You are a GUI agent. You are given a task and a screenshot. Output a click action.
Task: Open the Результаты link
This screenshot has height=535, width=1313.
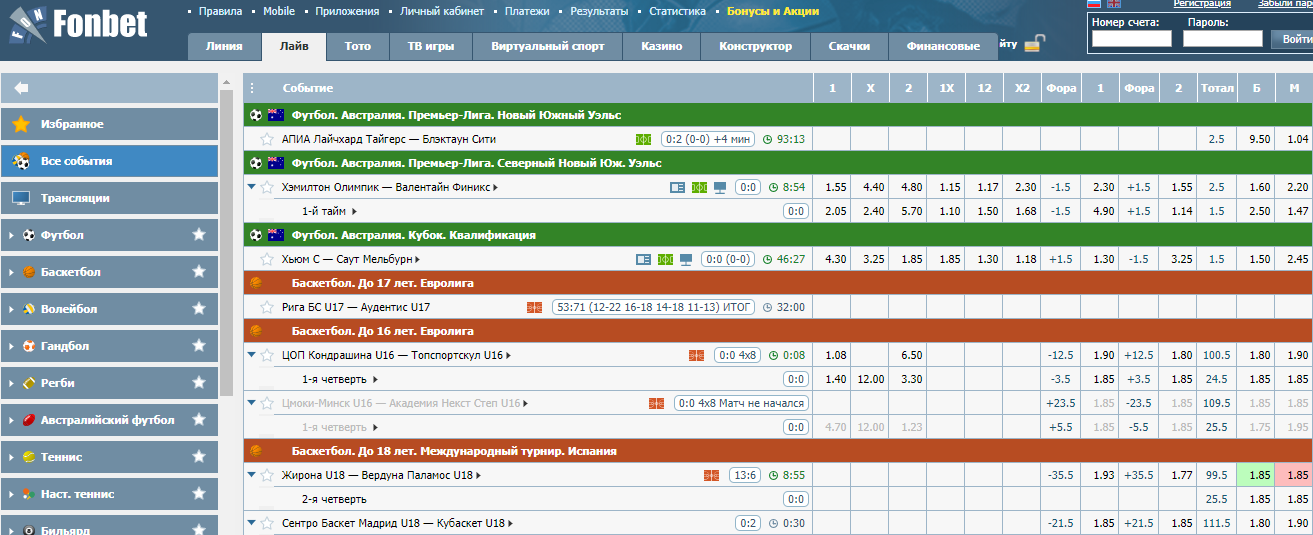tap(600, 12)
